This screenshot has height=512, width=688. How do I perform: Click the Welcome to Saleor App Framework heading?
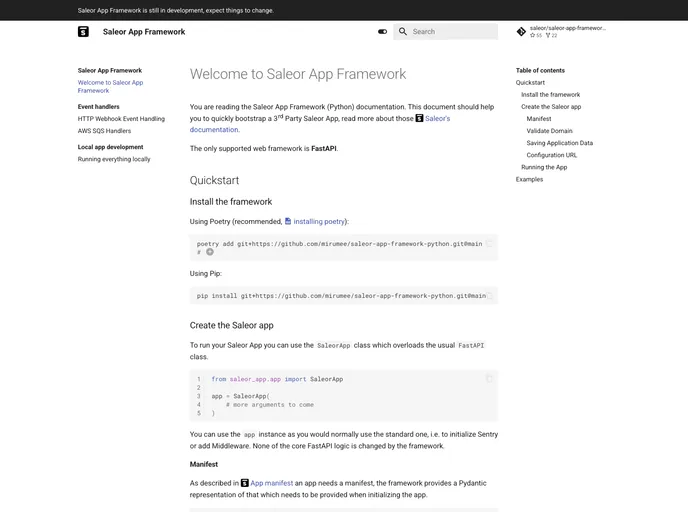298,74
